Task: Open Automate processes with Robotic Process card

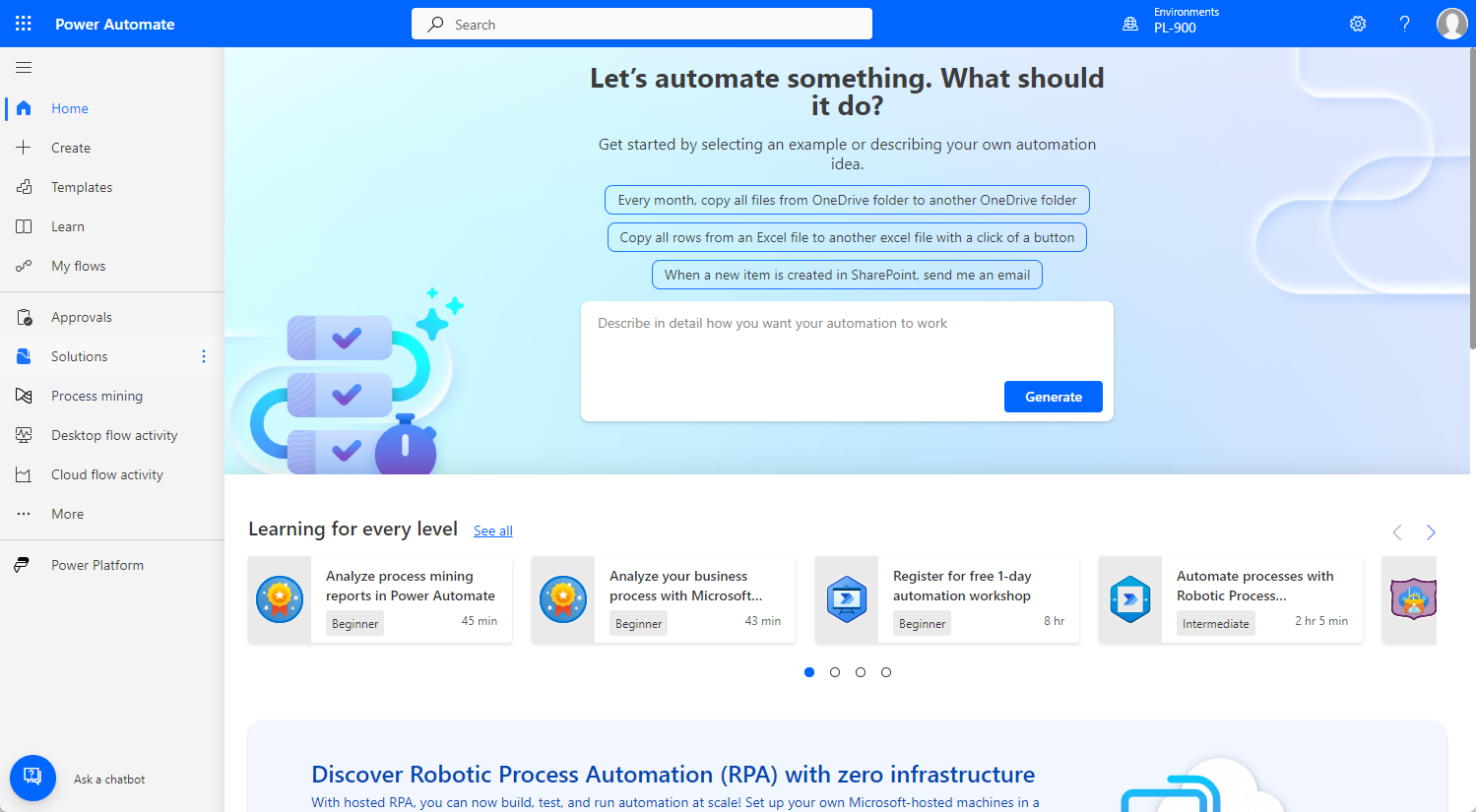Action: pyautogui.click(x=1231, y=599)
